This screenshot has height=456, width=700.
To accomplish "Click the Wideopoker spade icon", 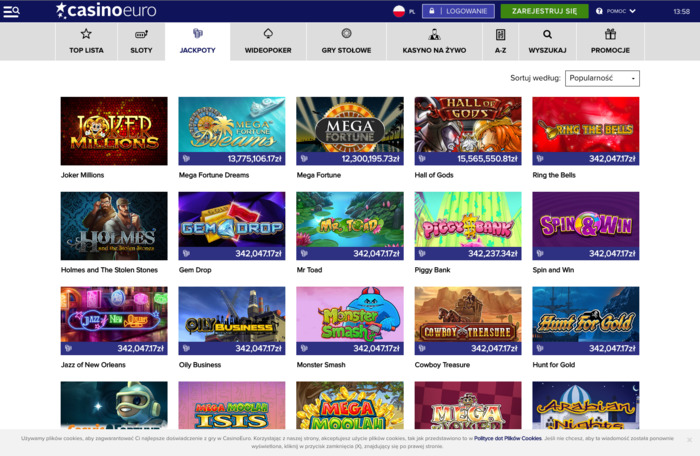I will [x=268, y=33].
